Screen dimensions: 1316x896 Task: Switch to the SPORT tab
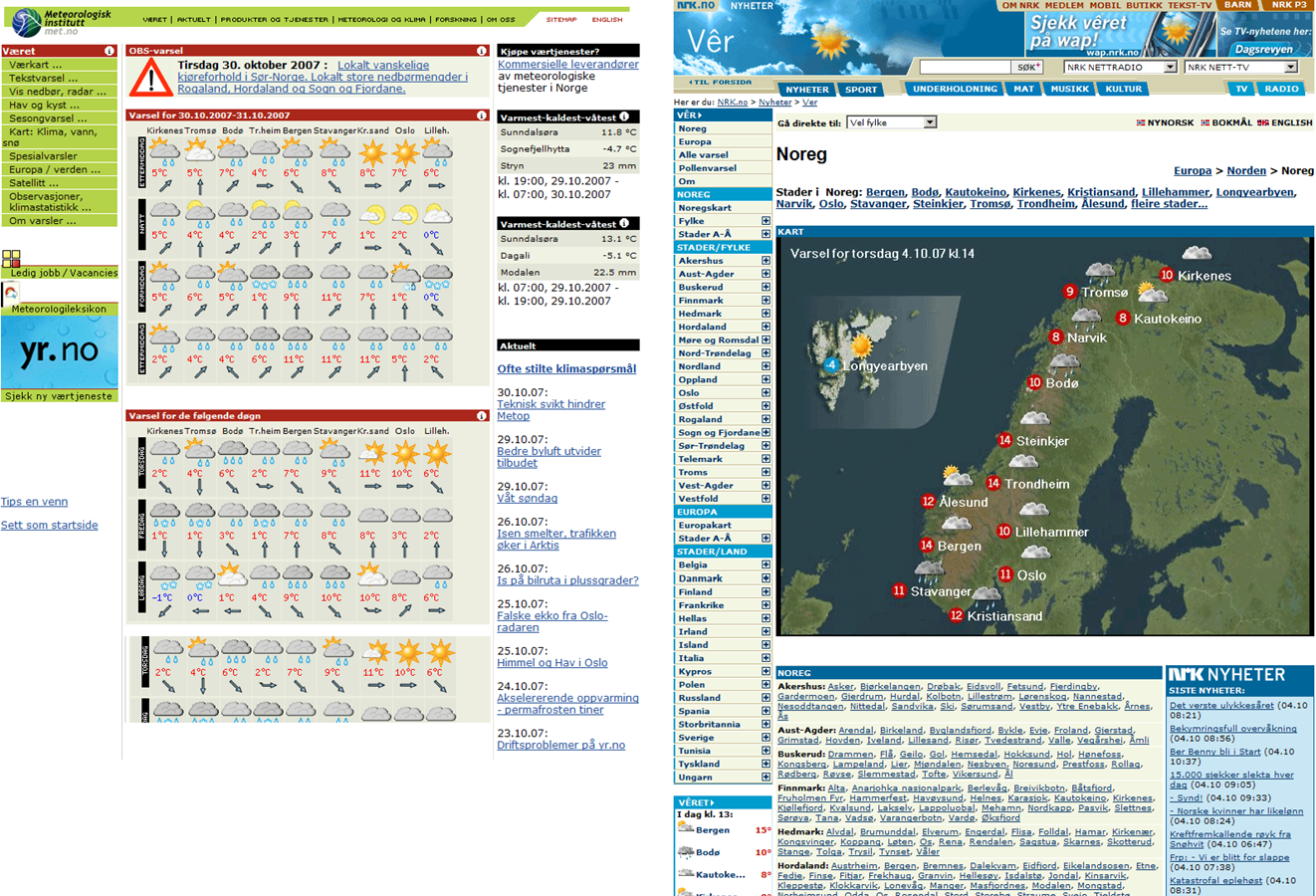pyautogui.click(x=860, y=89)
